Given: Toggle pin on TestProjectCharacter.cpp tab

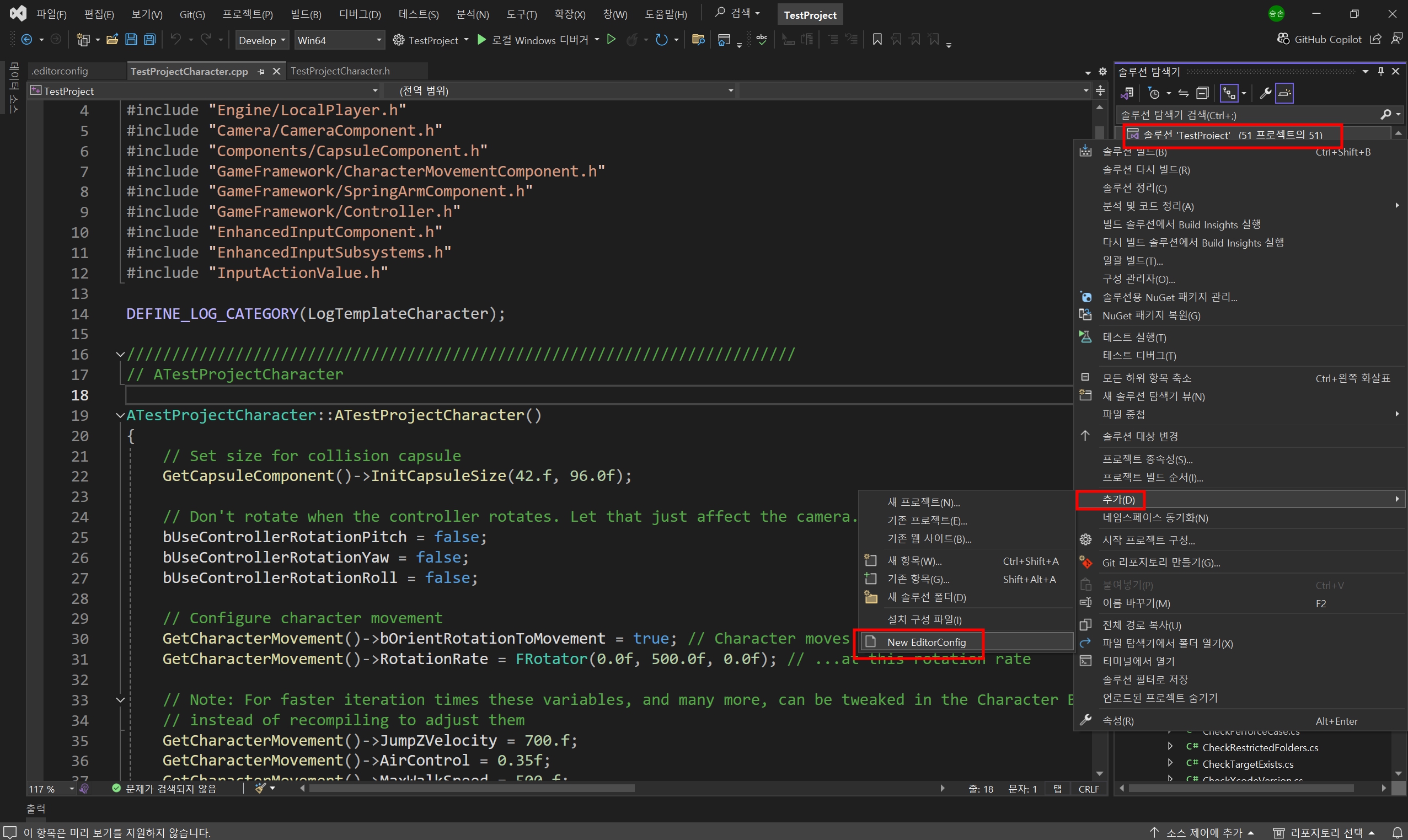Looking at the screenshot, I should click(x=261, y=71).
